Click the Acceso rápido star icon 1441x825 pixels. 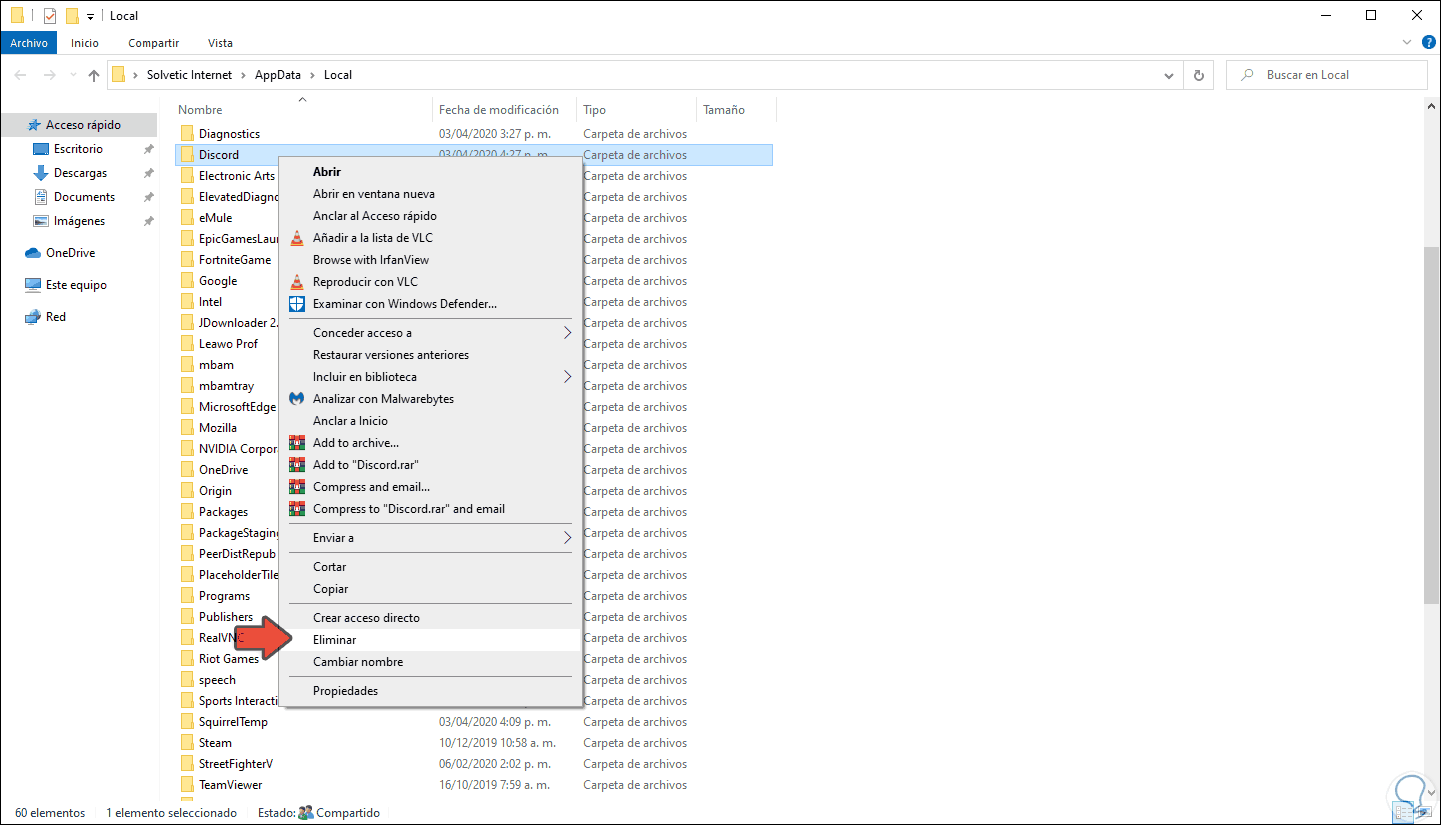click(x=34, y=125)
